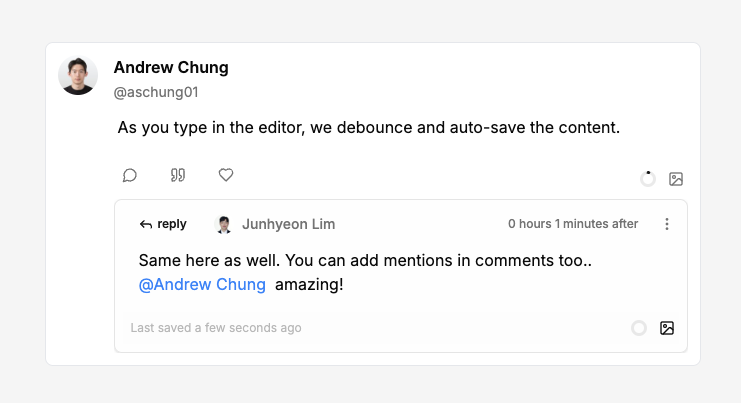Click the loading ring beside the post image icon
The width and height of the screenshot is (741, 403).
(x=648, y=179)
